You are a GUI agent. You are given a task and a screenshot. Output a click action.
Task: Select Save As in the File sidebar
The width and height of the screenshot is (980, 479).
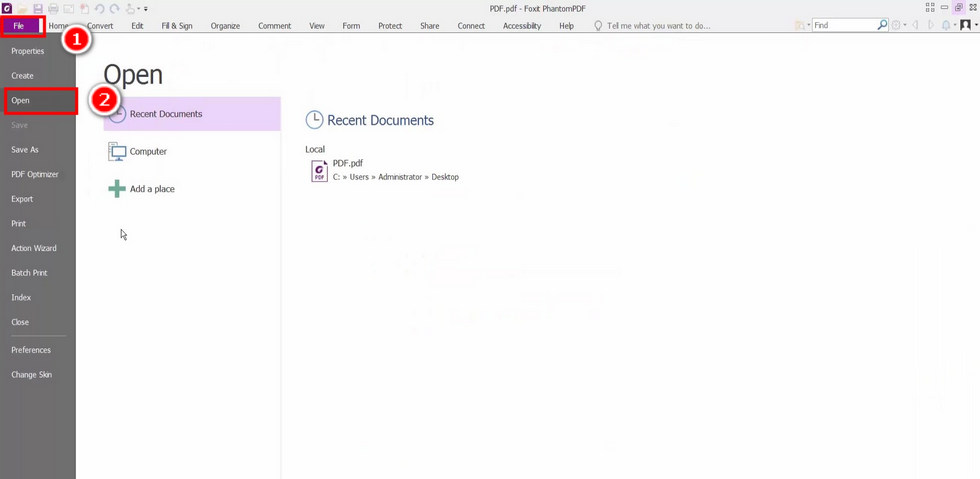[25, 150]
